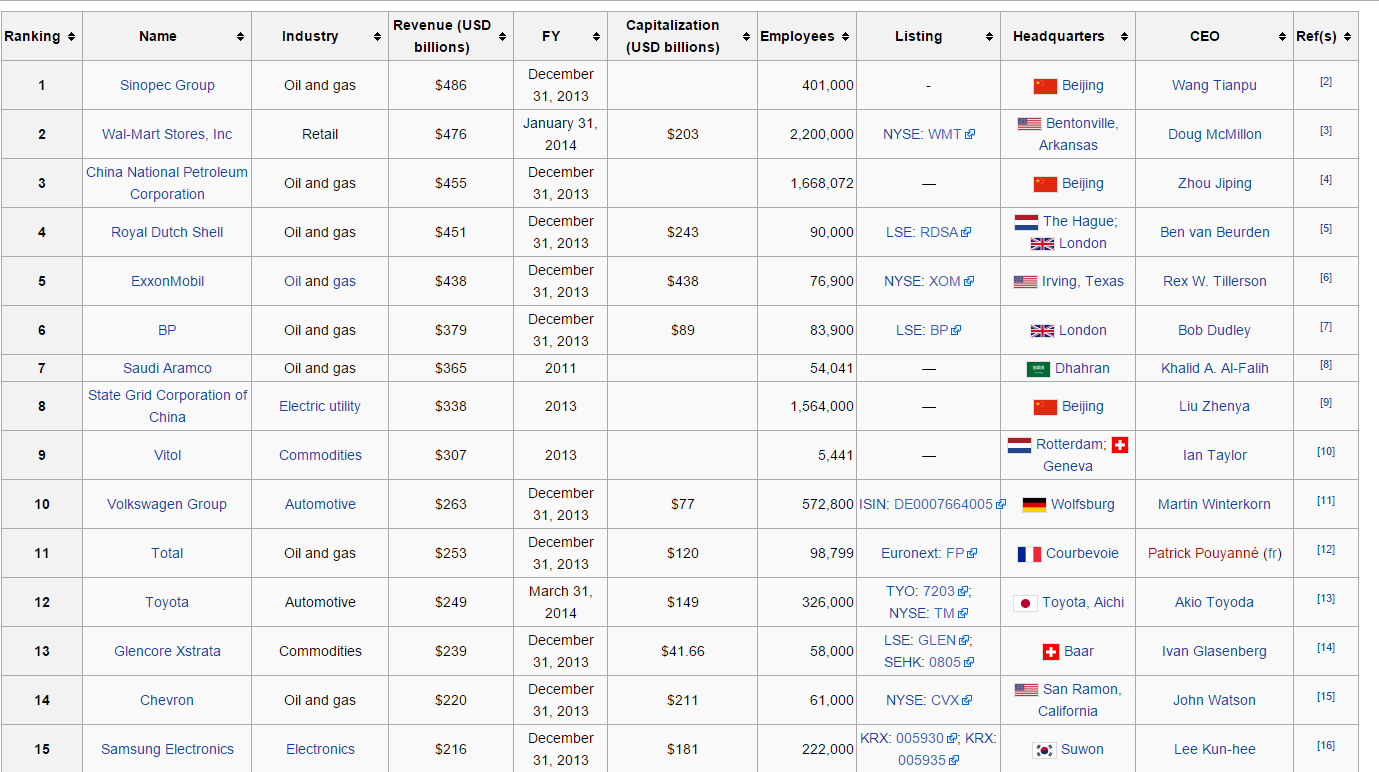Open Electric utility industry link
Screen dimensions: 1379x772
click(x=320, y=406)
